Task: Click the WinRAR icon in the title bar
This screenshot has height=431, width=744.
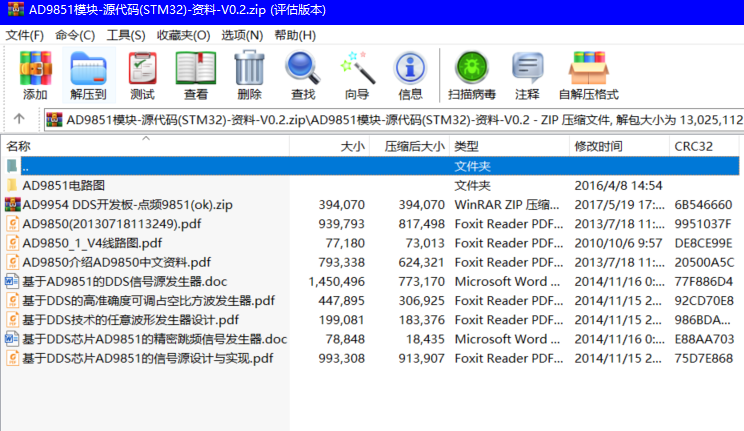Action: click(x=16, y=9)
